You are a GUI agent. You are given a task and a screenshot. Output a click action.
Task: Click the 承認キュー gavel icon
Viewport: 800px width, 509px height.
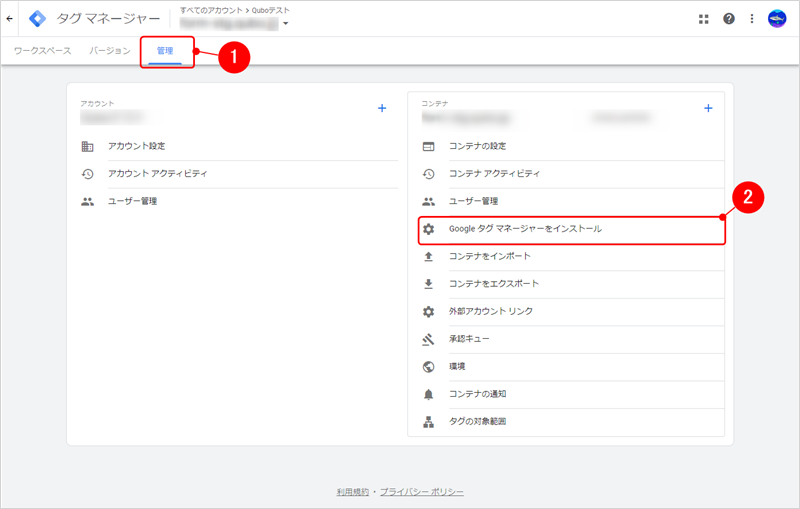[428, 339]
